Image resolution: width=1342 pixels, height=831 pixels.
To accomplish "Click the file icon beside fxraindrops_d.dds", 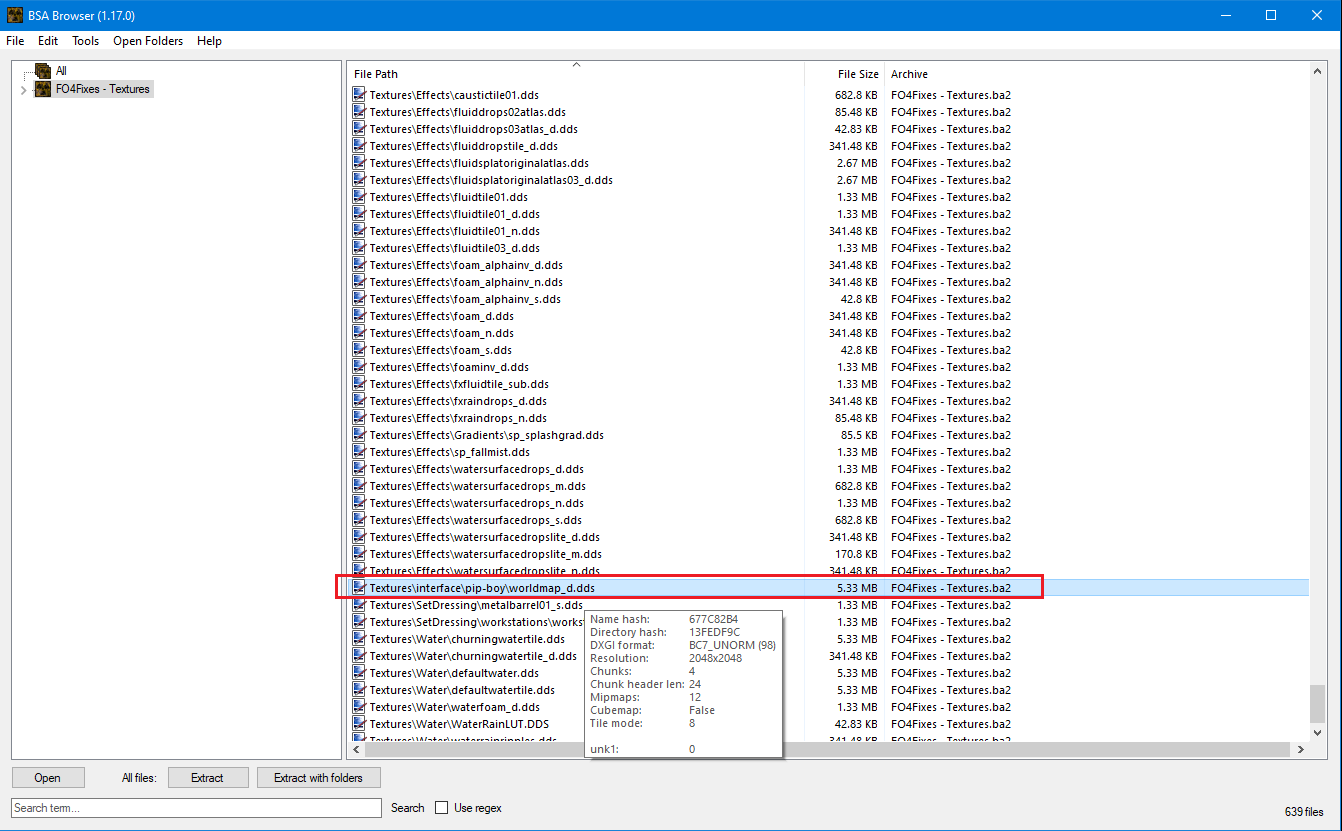I will coord(359,401).
